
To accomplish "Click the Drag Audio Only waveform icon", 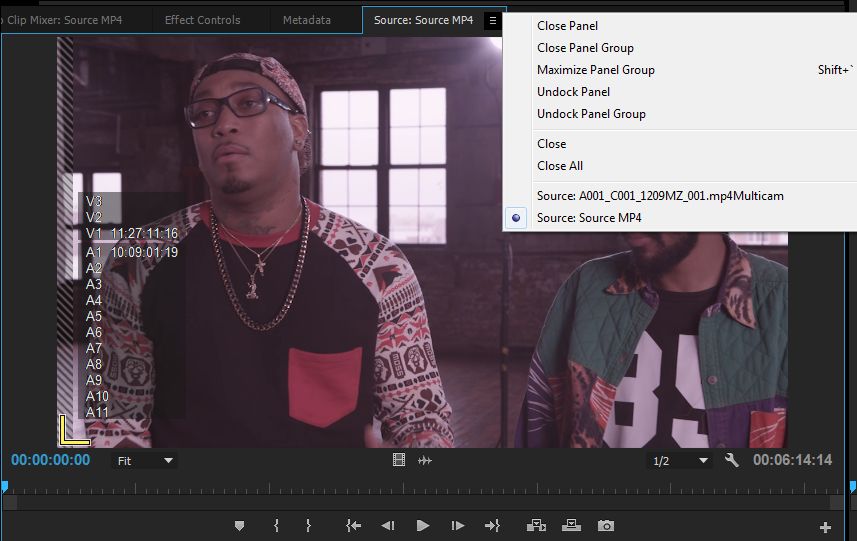I will (425, 461).
